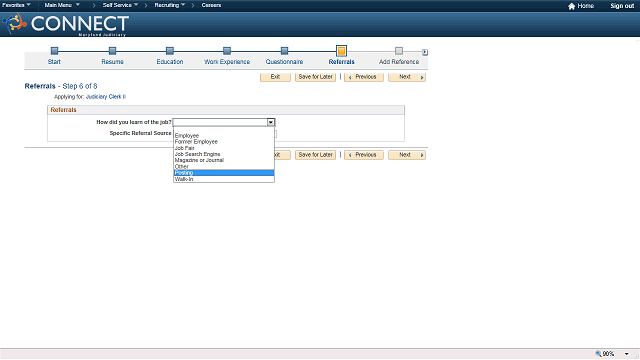The image size is (640, 360).
Task: Open the Main Menu dropdown
Action: pyautogui.click(x=62, y=5)
